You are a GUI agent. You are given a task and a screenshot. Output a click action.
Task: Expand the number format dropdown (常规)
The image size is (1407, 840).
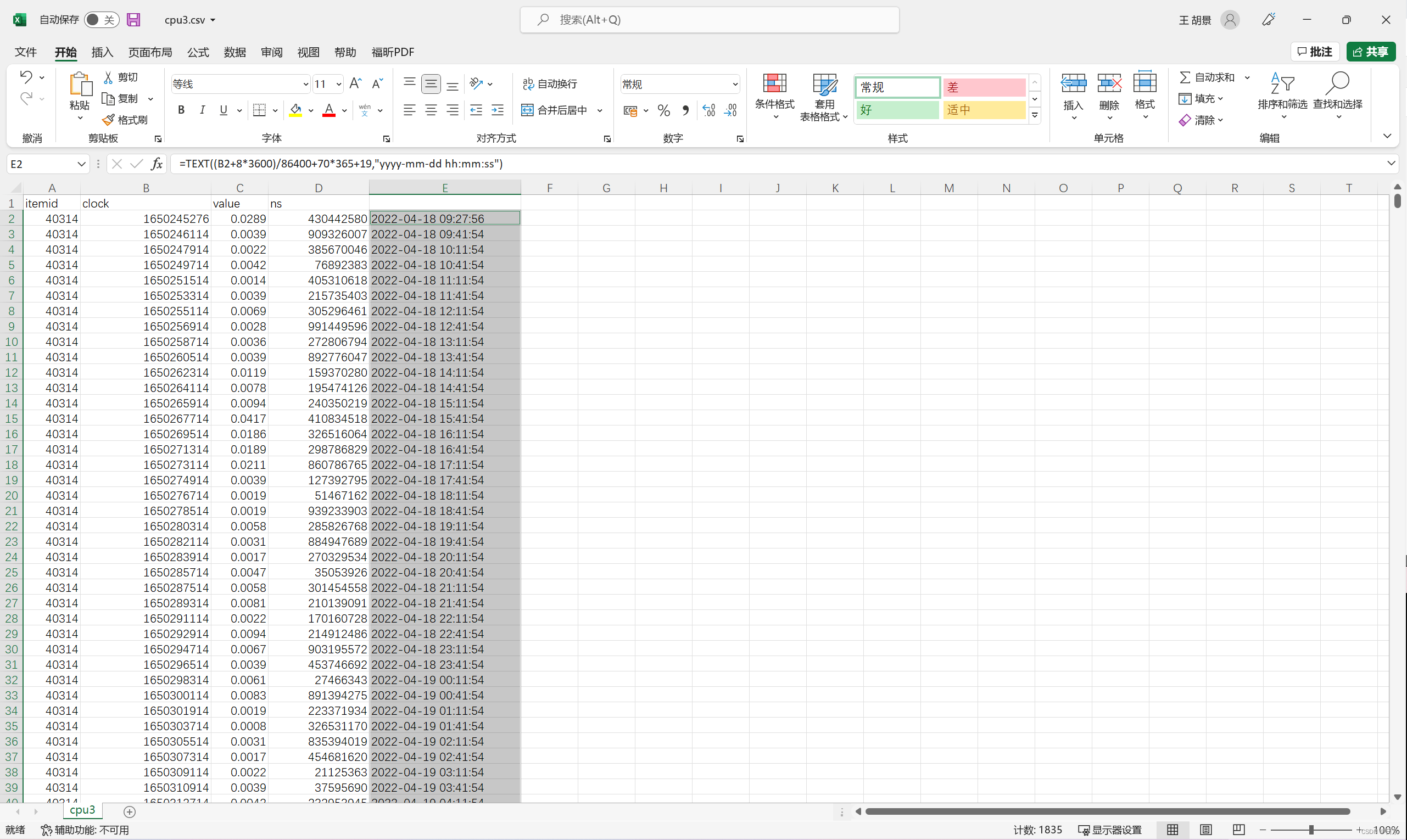(734, 85)
